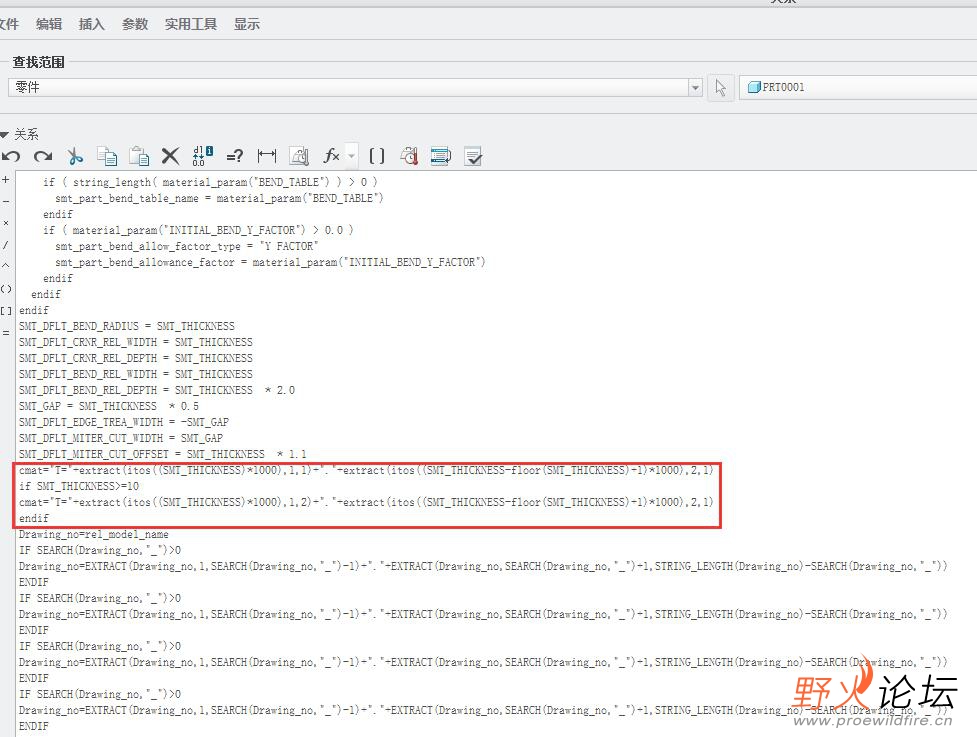Viewport: 977px width, 737px height.
Task: Insert plus operator from side bar
Action: [x=6, y=179]
